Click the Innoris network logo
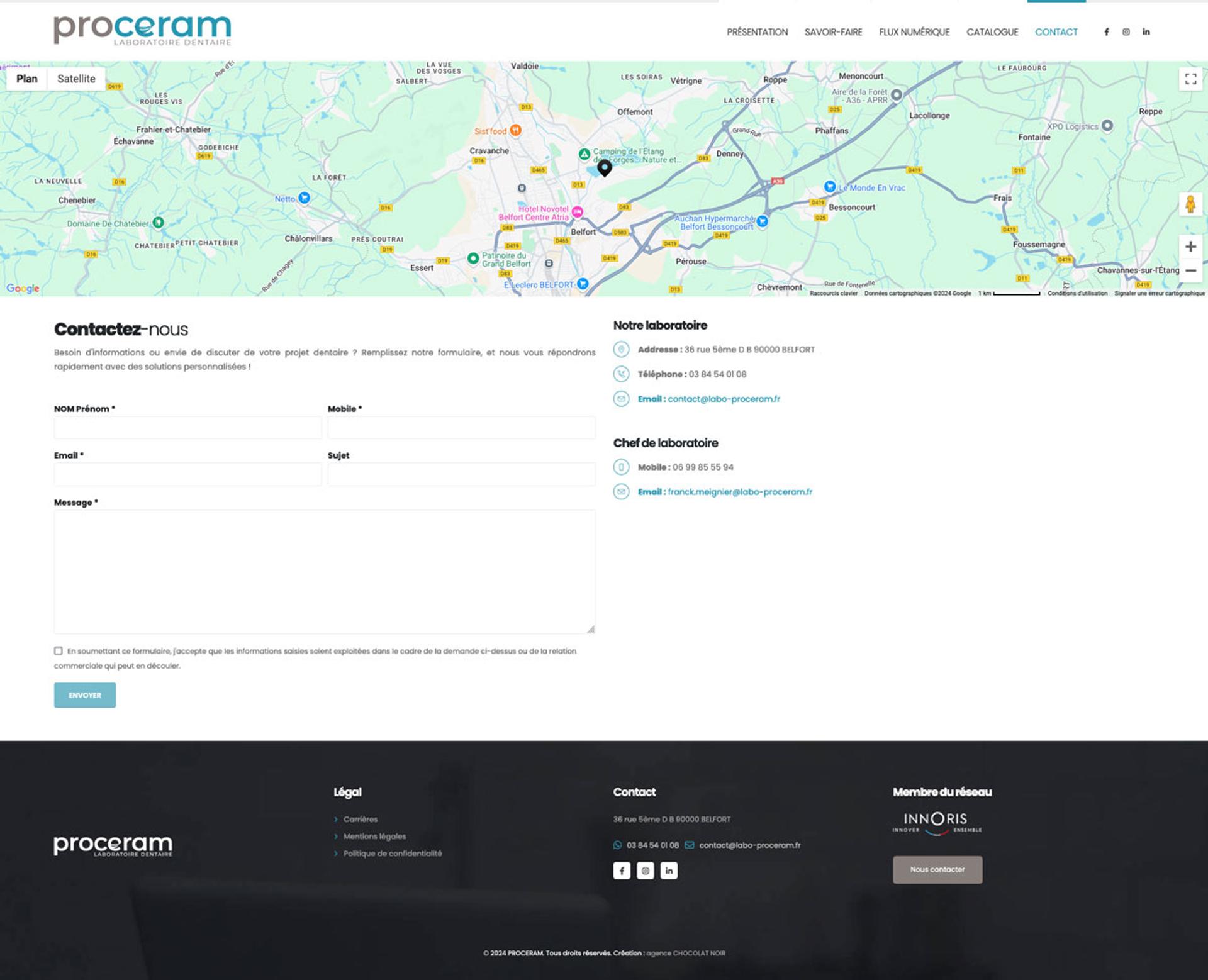 pyautogui.click(x=937, y=823)
